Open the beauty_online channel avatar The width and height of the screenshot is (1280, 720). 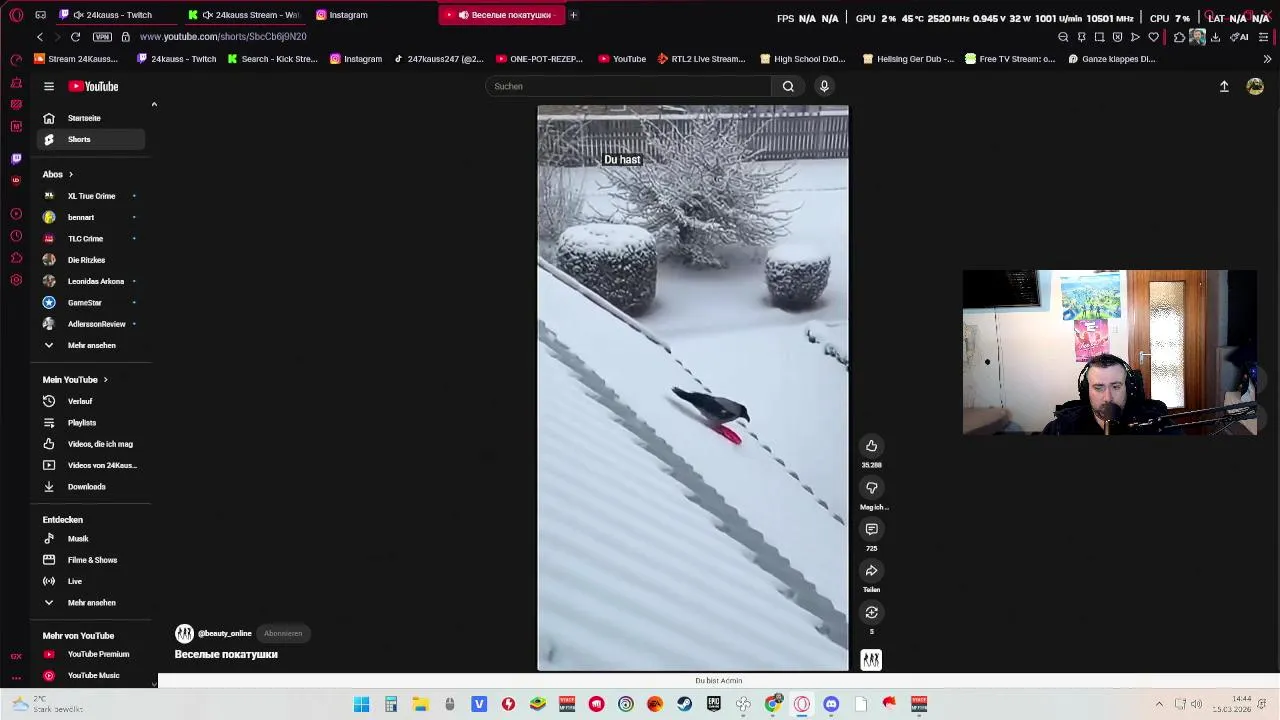pyautogui.click(x=184, y=633)
